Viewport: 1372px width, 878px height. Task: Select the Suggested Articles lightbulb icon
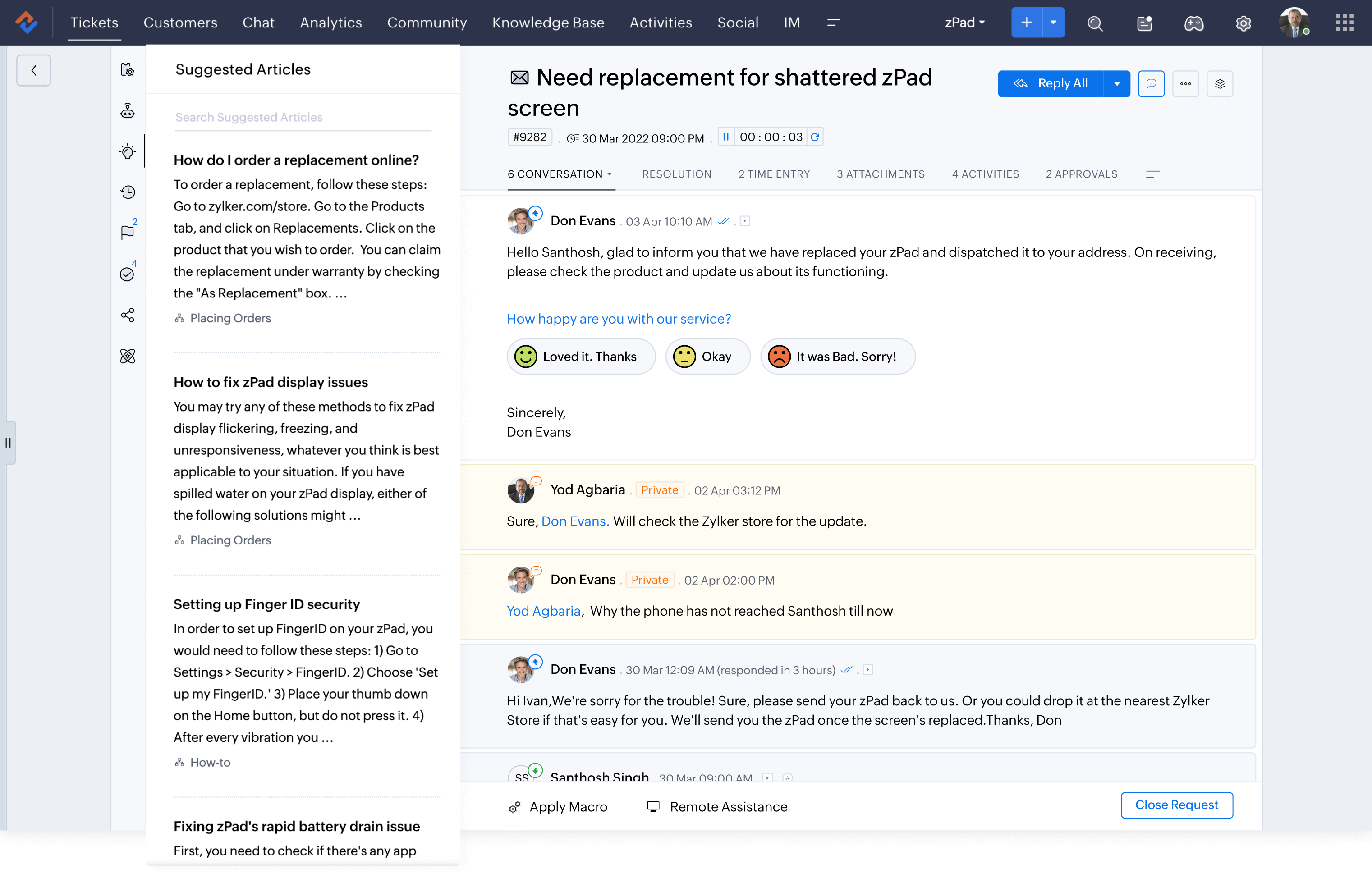128,151
